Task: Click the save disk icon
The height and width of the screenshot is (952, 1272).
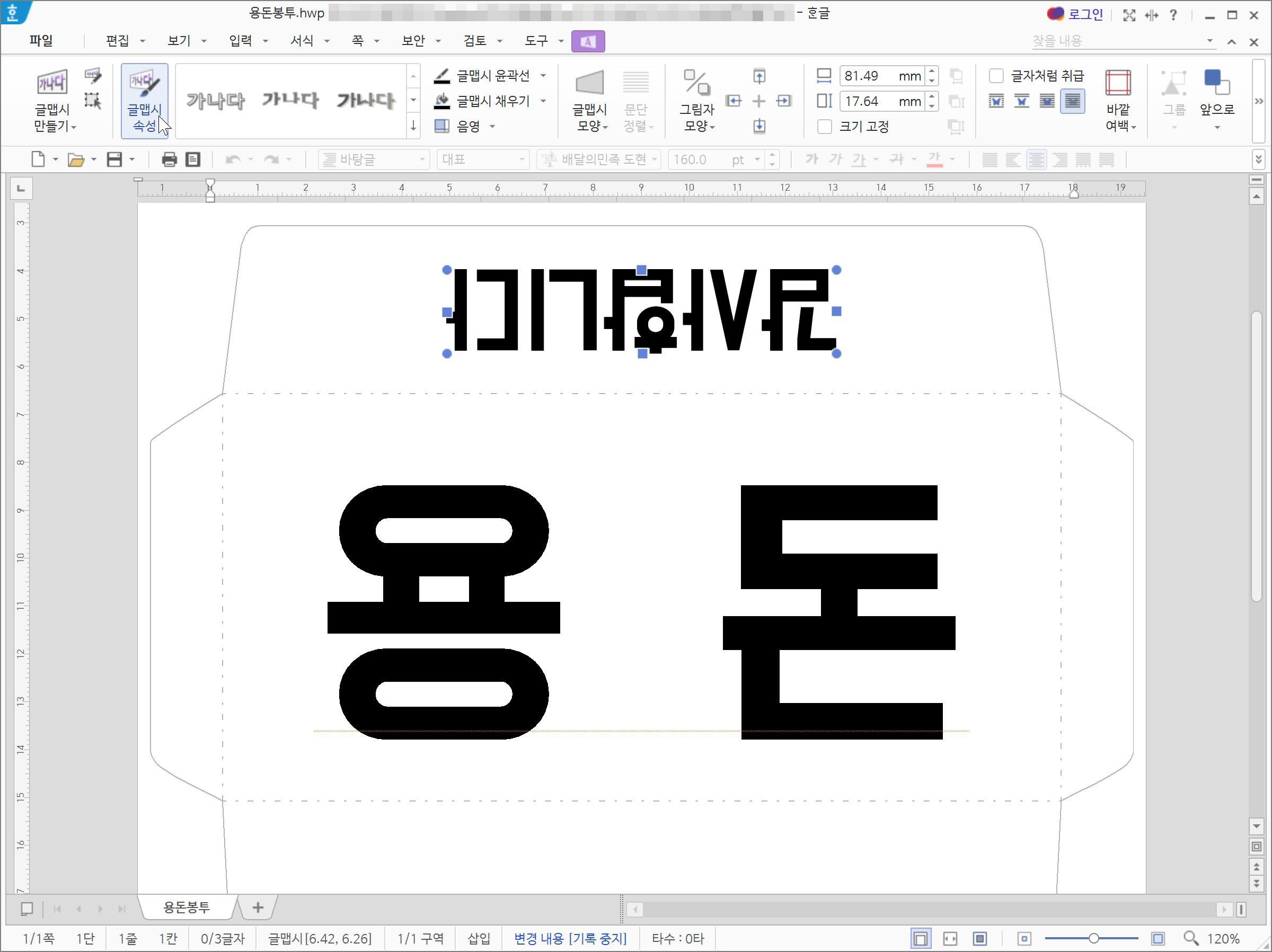Action: tap(114, 159)
